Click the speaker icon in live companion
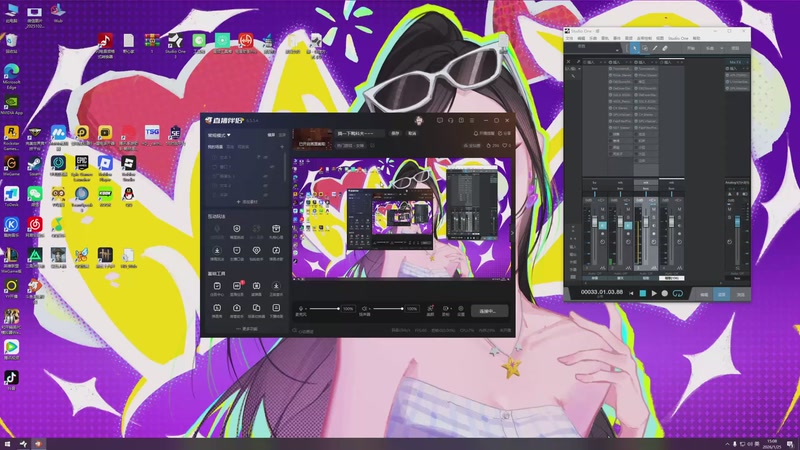 (x=364, y=309)
